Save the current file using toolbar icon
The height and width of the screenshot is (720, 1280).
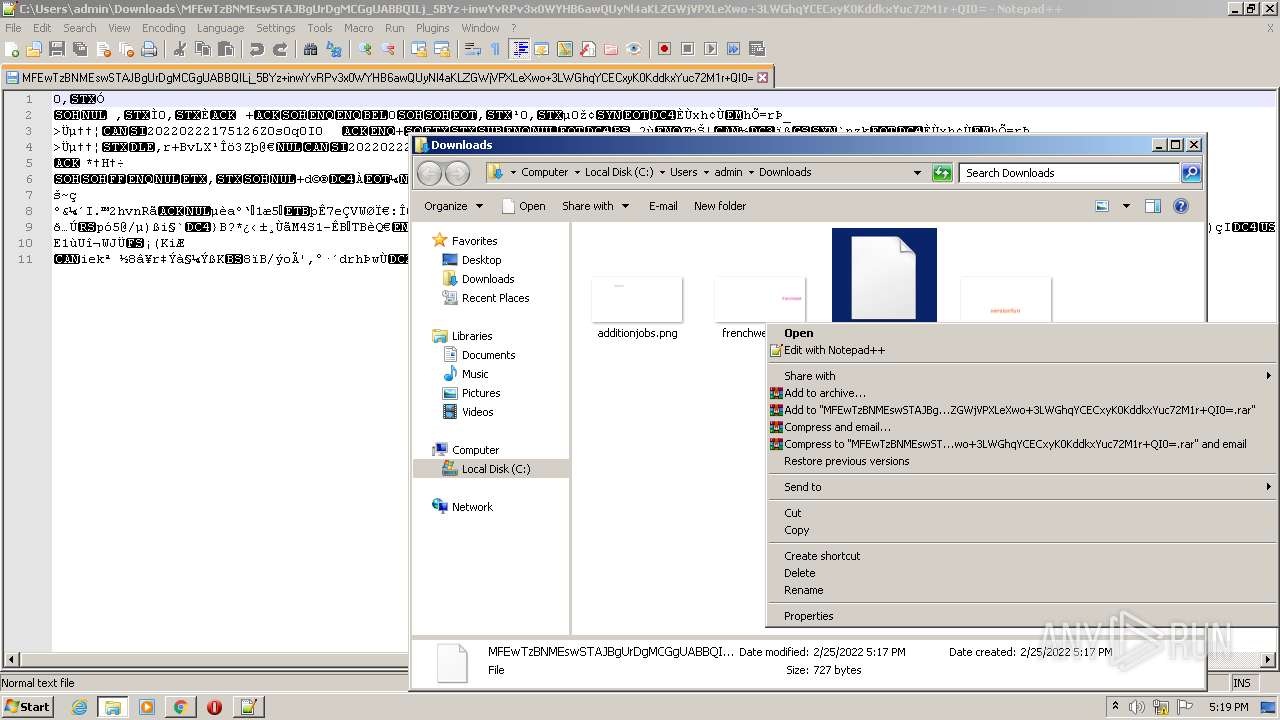tap(57, 48)
